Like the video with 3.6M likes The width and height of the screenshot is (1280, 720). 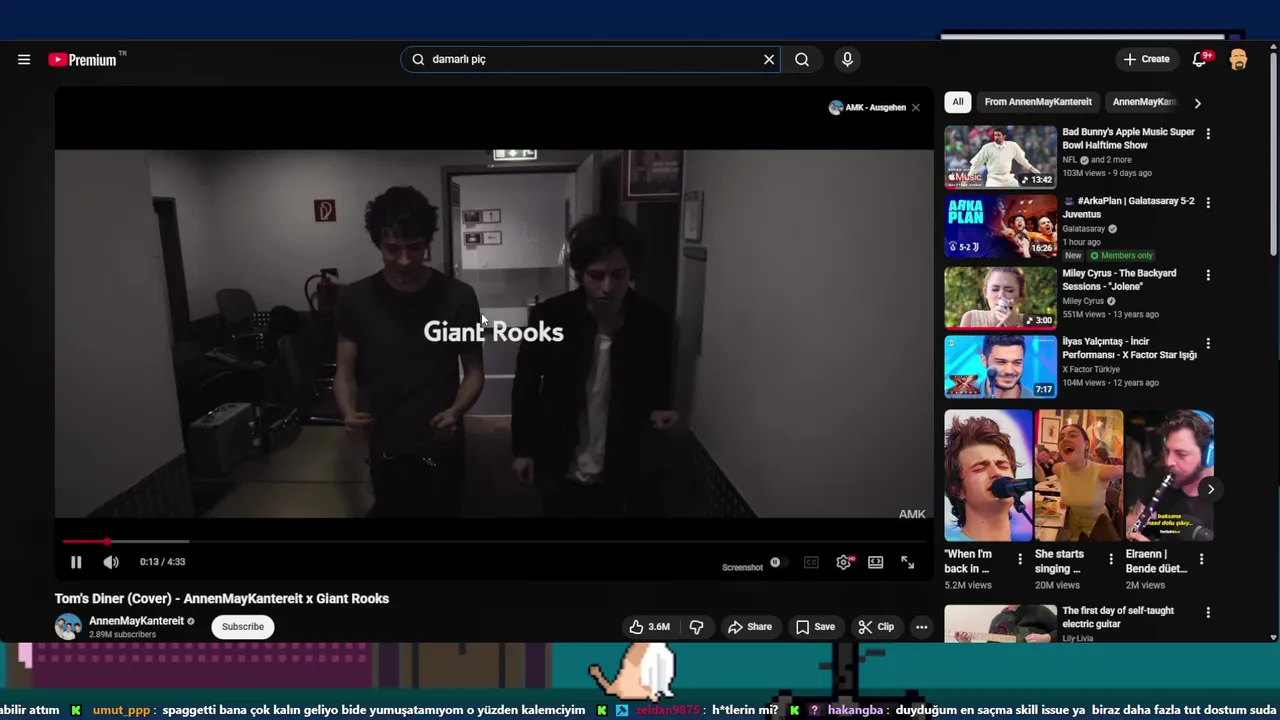650,627
